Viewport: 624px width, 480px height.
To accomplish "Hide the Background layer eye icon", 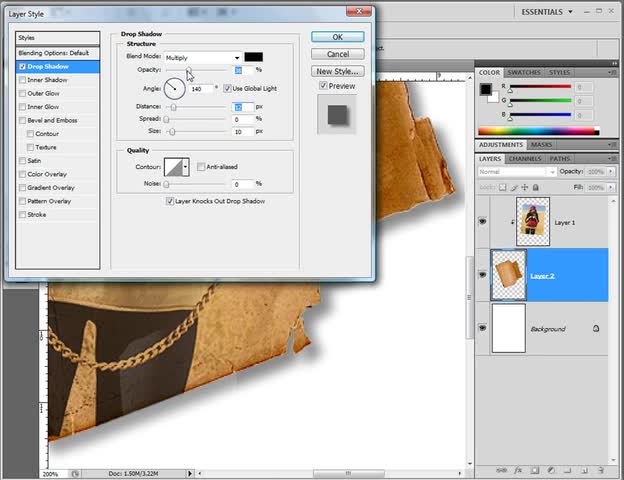I will coord(482,328).
